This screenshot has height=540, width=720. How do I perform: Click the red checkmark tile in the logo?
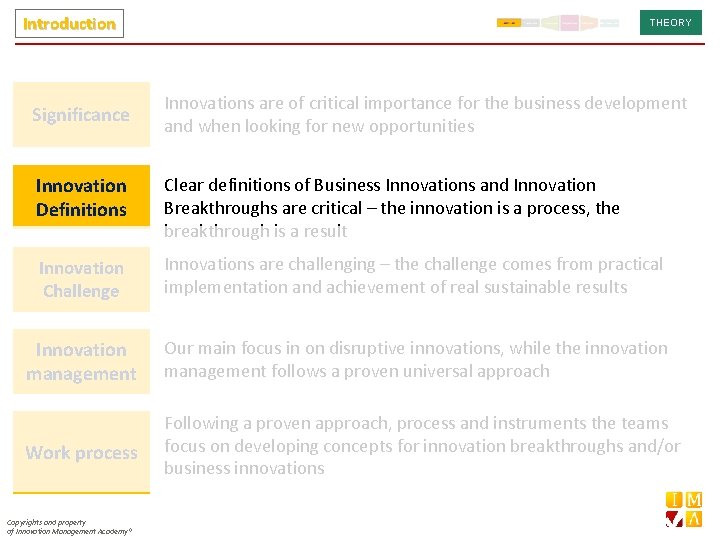(x=674, y=519)
